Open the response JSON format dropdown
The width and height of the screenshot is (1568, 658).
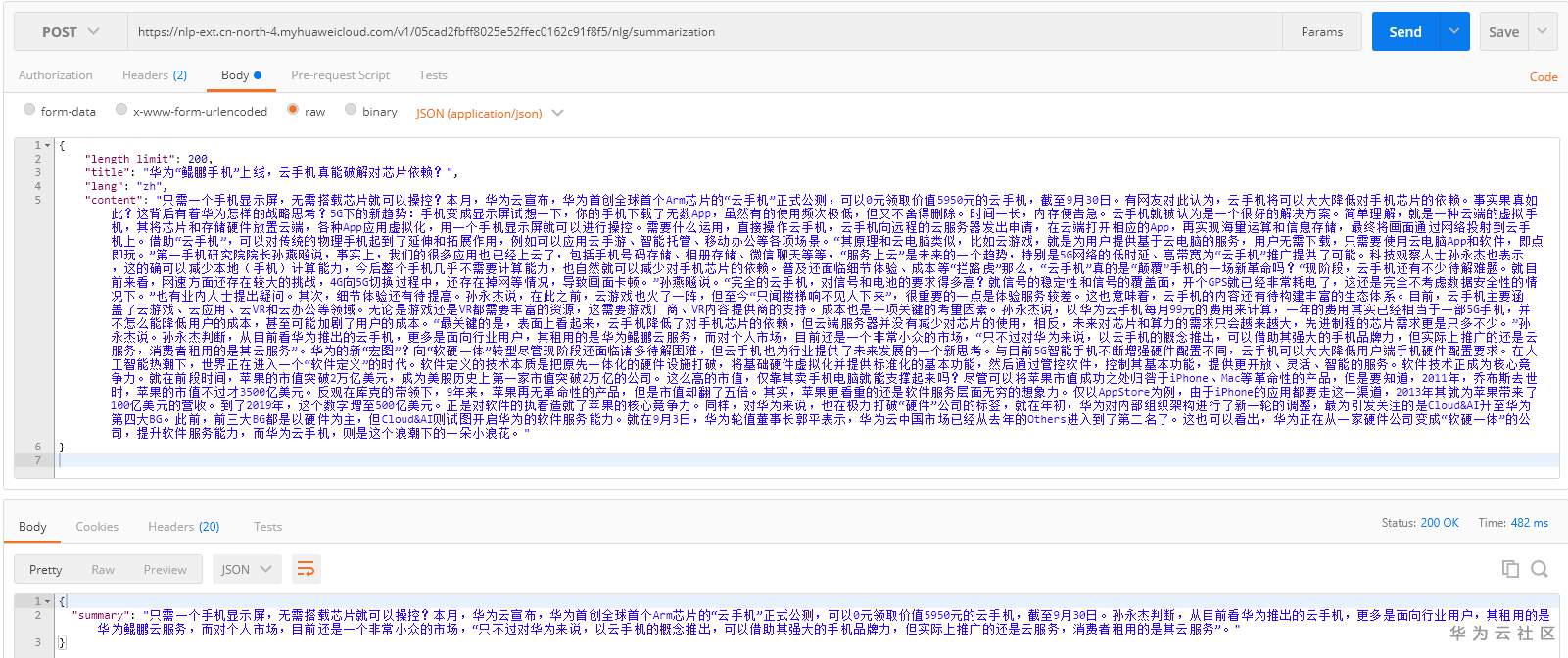pyautogui.click(x=247, y=569)
